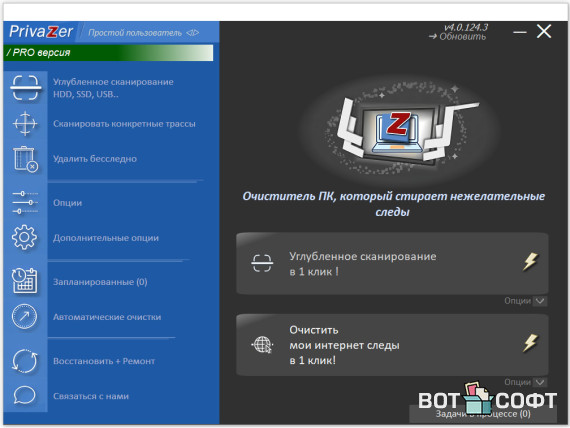Click the gear advanced options icon

pyautogui.click(x=24, y=237)
